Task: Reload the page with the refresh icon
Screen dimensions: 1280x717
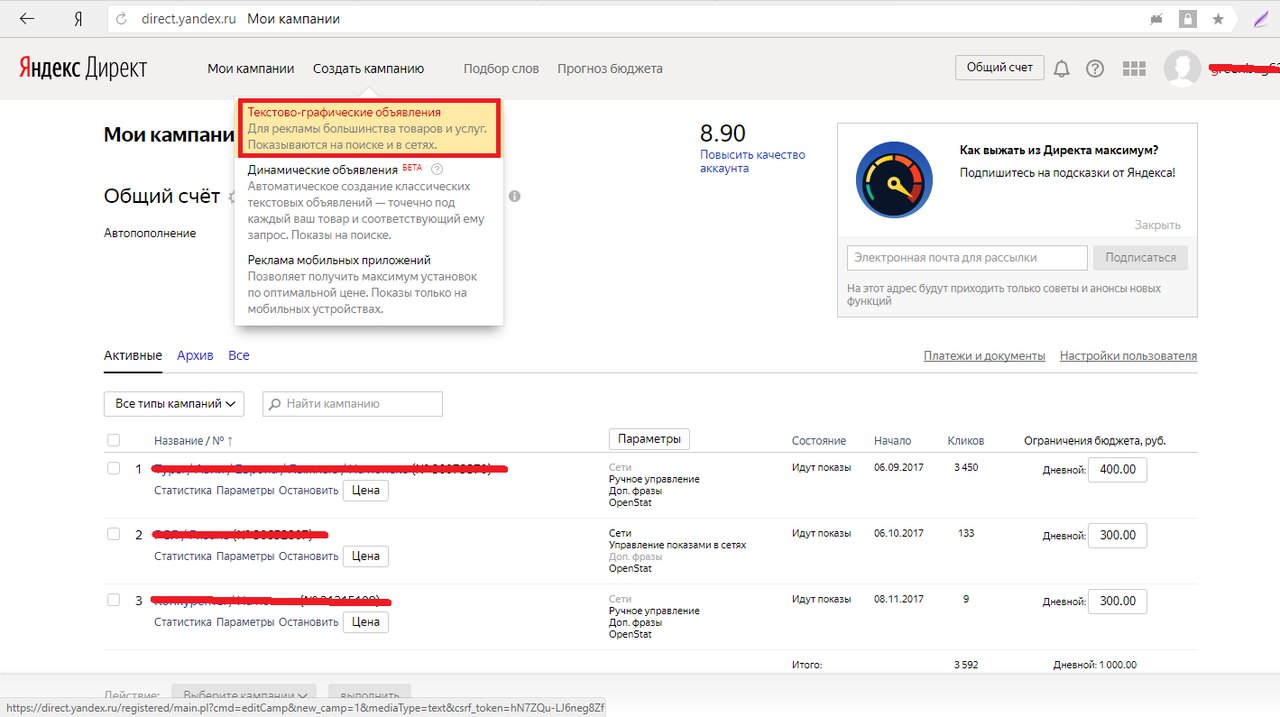Action: coord(121,19)
